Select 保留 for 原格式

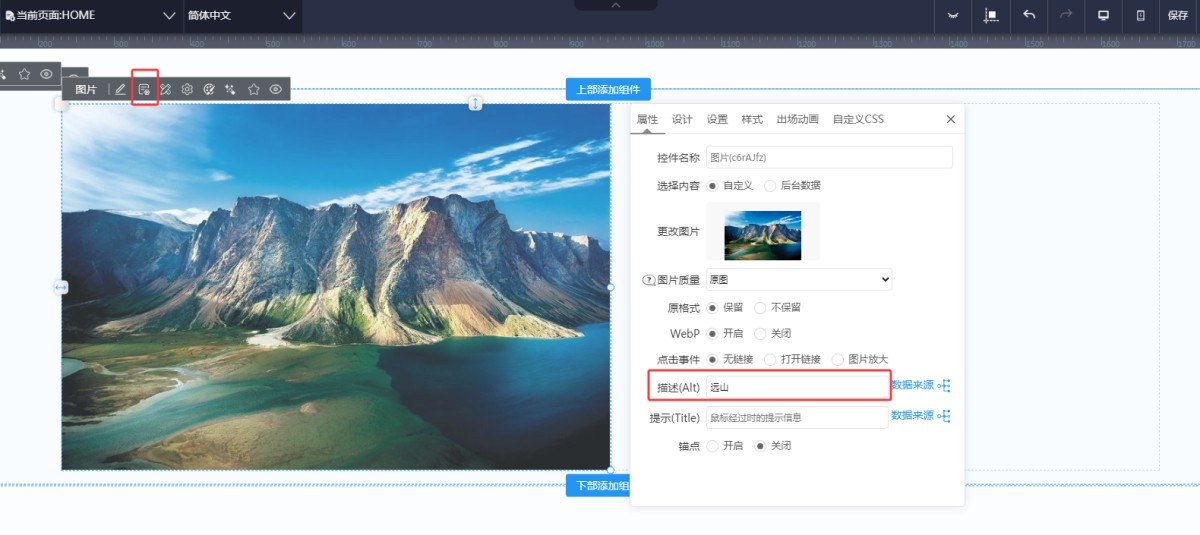click(713, 307)
